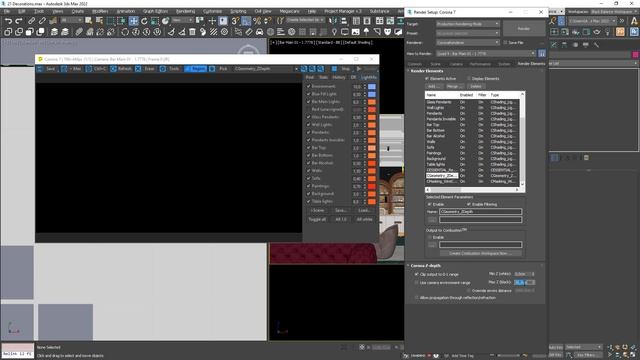The image size is (640, 360).
Task: Toggle the Angle Snap icon
Action: point(246,20)
